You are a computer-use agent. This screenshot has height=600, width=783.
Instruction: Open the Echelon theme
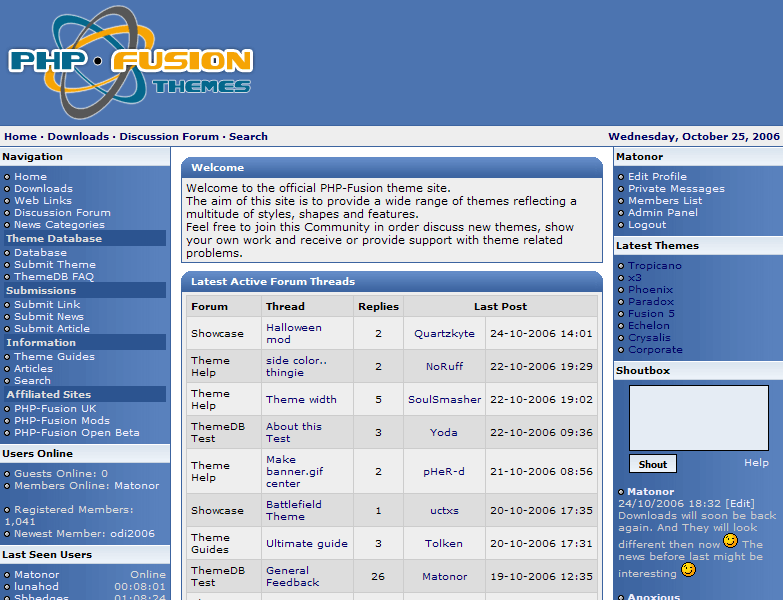click(x=649, y=325)
